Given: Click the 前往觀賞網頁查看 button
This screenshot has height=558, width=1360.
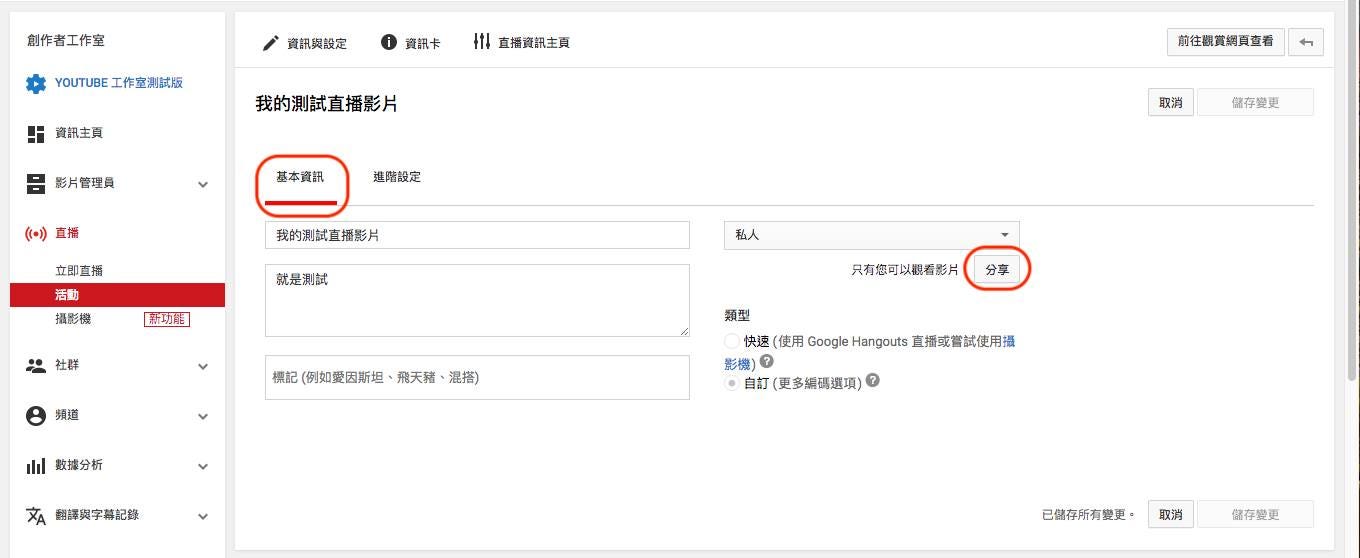Looking at the screenshot, I should tap(1226, 42).
